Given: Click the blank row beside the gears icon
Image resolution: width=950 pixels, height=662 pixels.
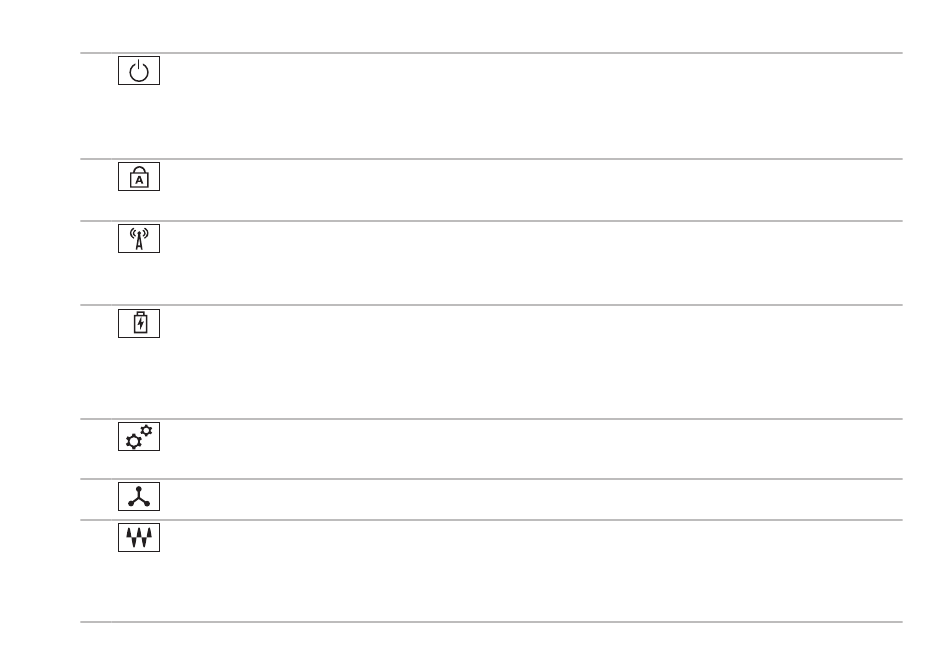Looking at the screenshot, I should coord(531,449).
